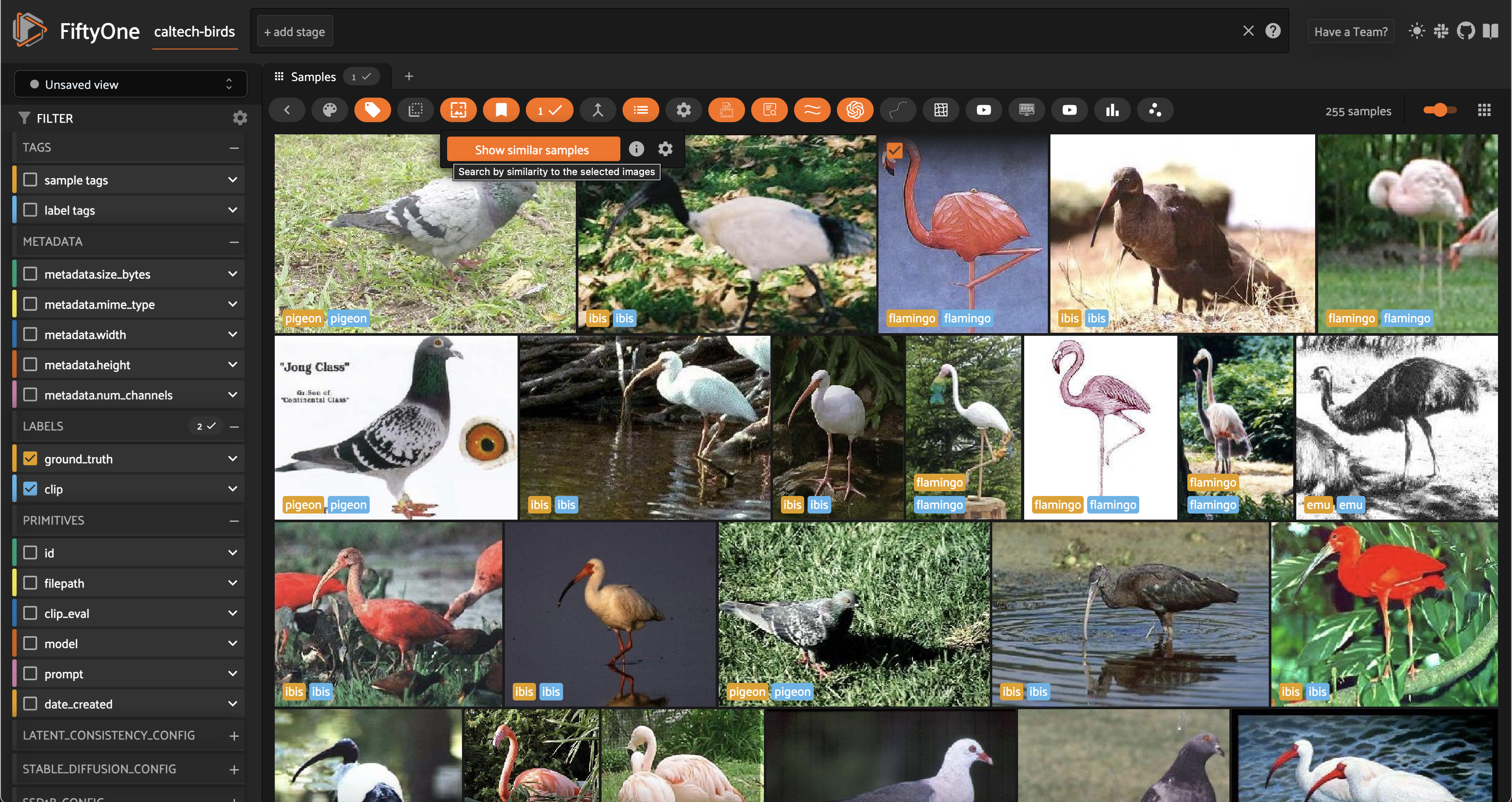The image size is (1512, 802).
Task: Click the bookmark icon in toolbar
Action: tap(500, 110)
